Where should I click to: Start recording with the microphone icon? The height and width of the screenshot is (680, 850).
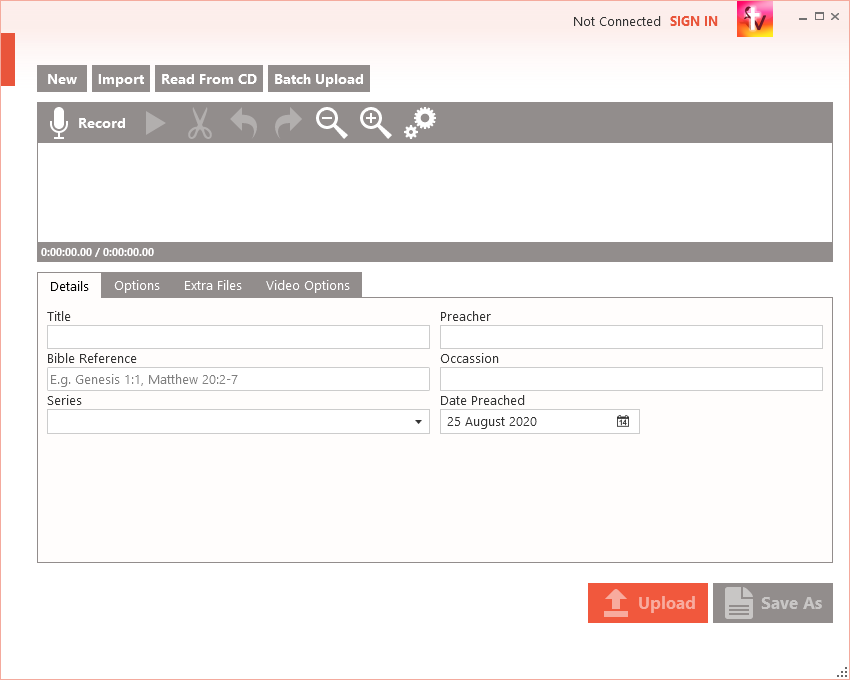59,123
